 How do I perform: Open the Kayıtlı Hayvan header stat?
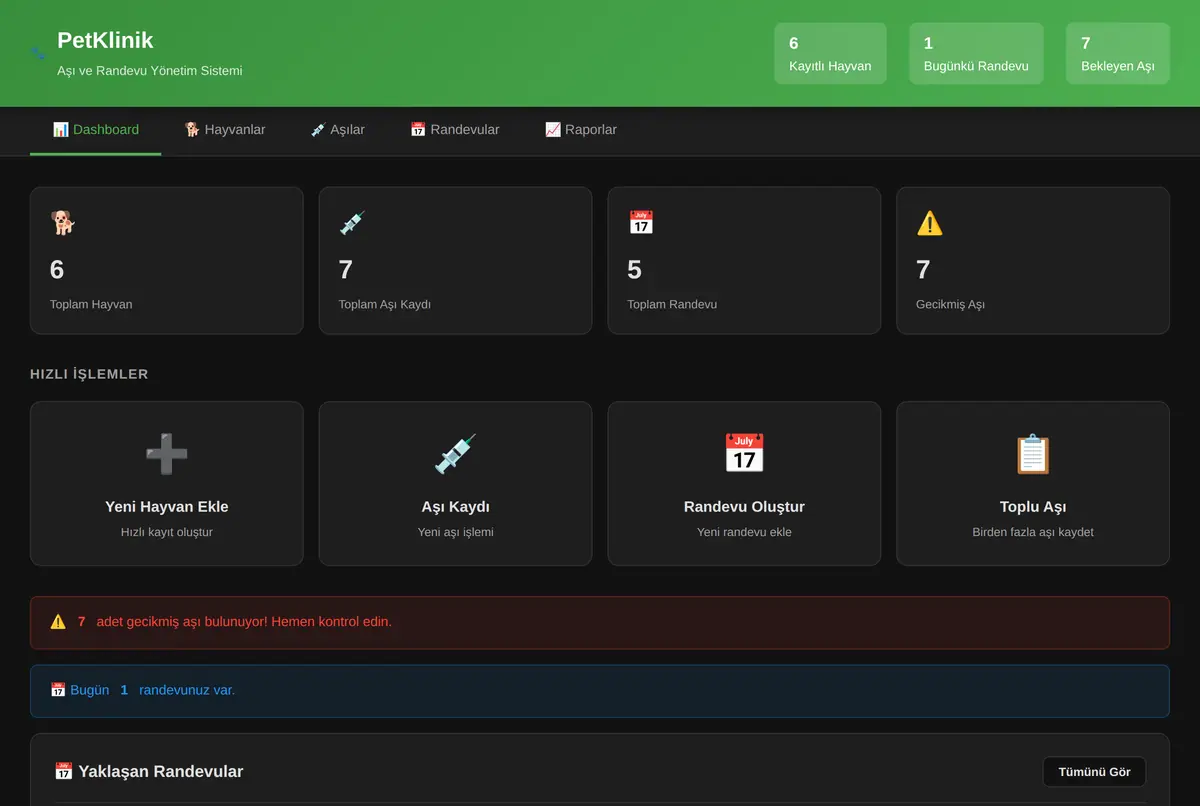[x=830, y=54]
